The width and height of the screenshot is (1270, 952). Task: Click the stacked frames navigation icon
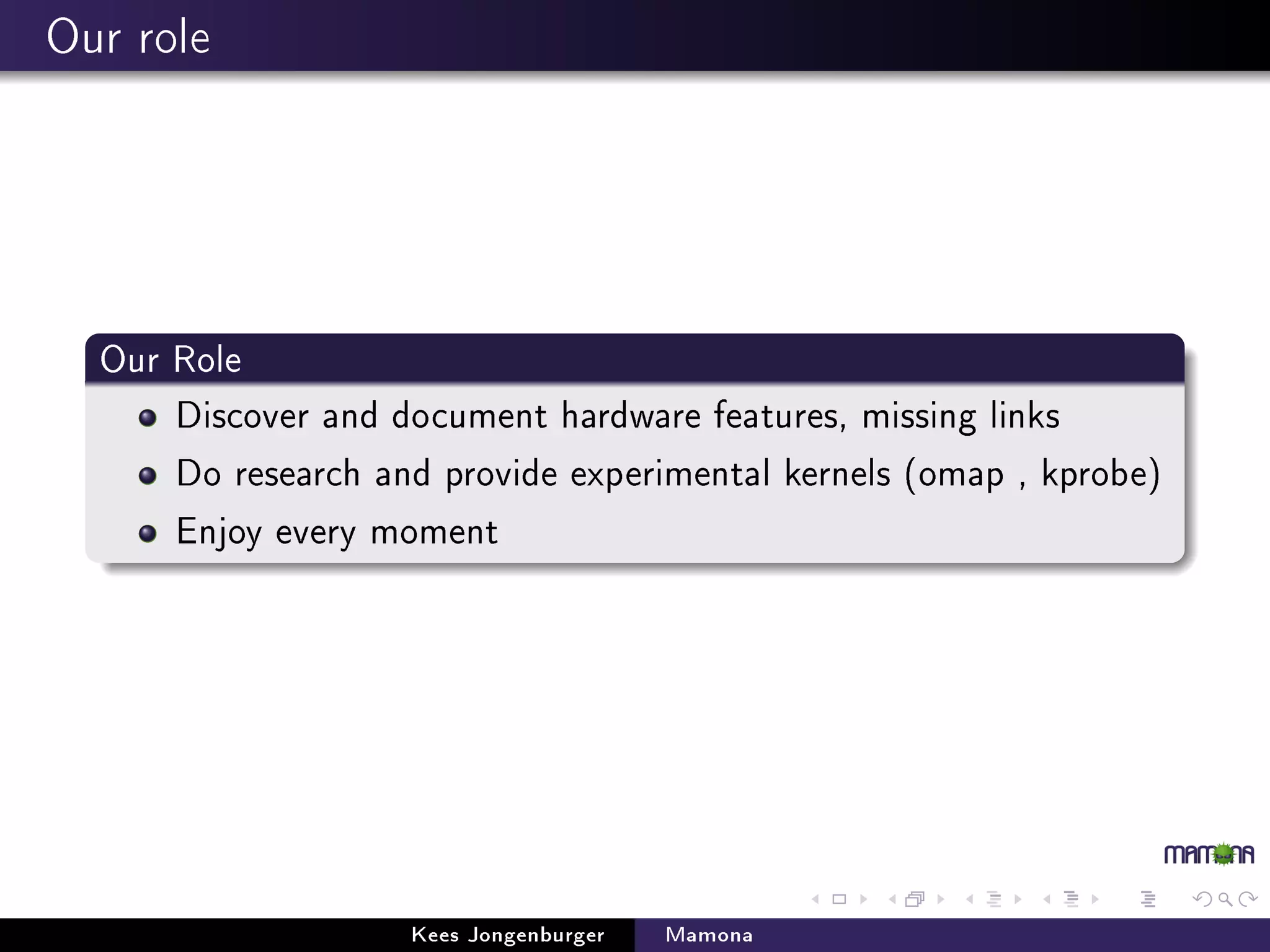point(915,899)
